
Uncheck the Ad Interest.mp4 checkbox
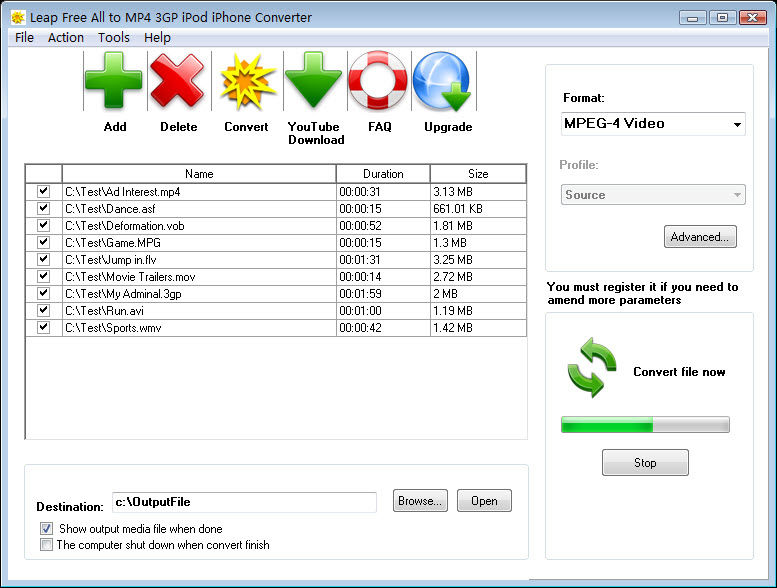[x=44, y=192]
